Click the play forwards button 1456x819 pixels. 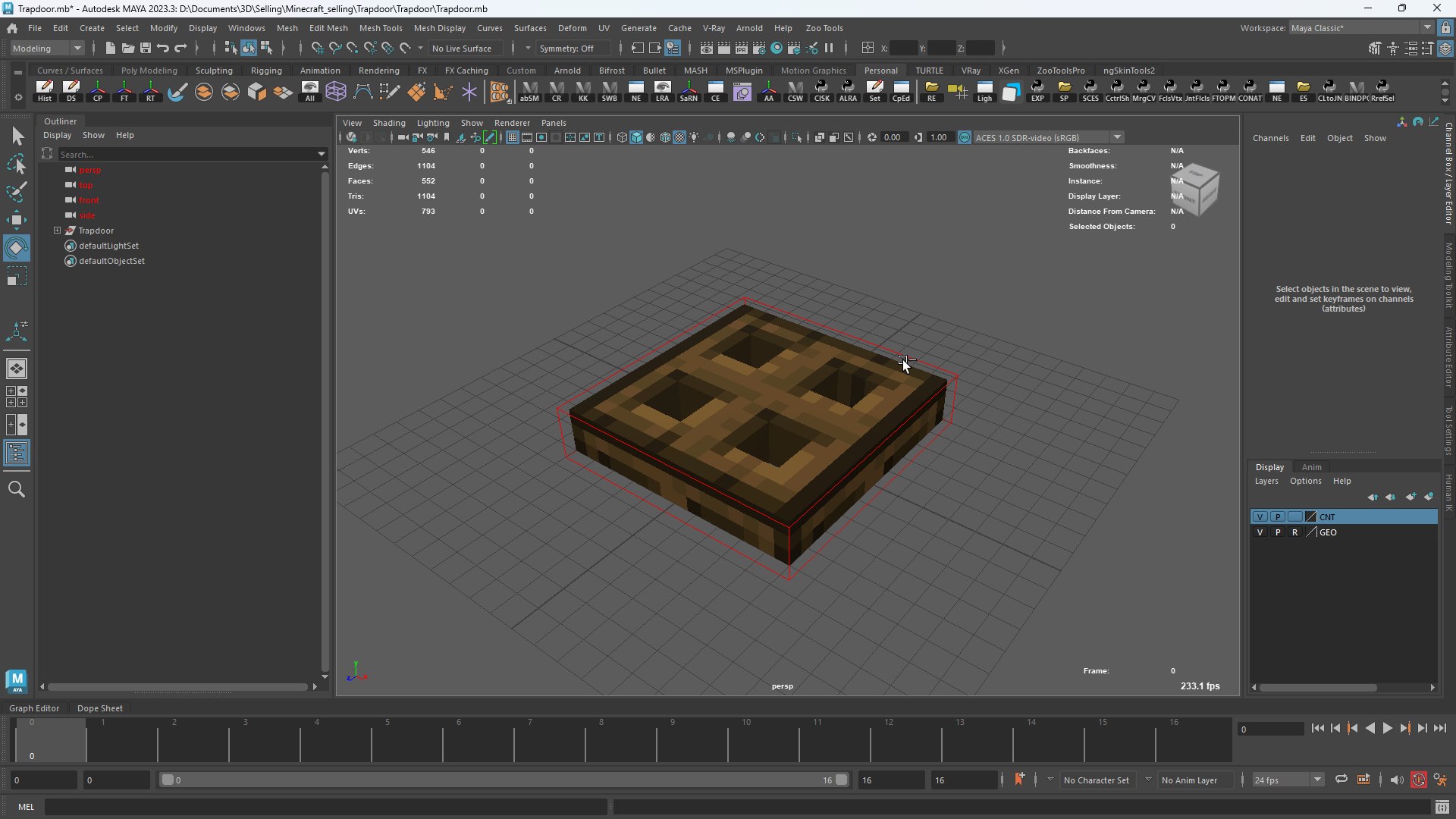click(1387, 729)
